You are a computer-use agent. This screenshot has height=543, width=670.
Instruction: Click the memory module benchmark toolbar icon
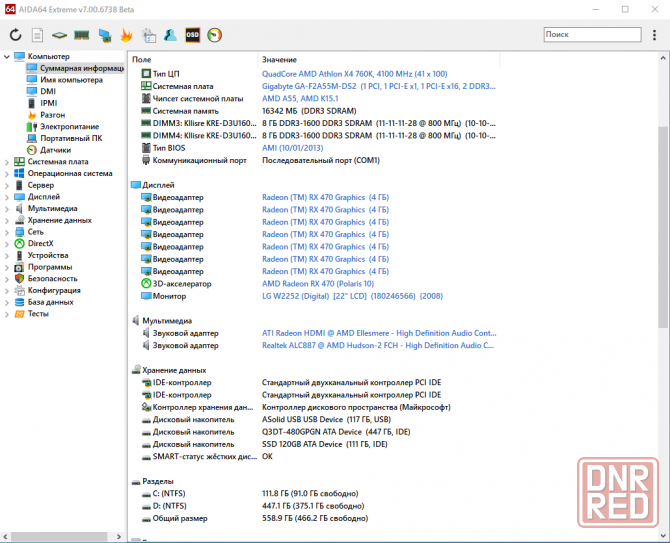(82, 35)
